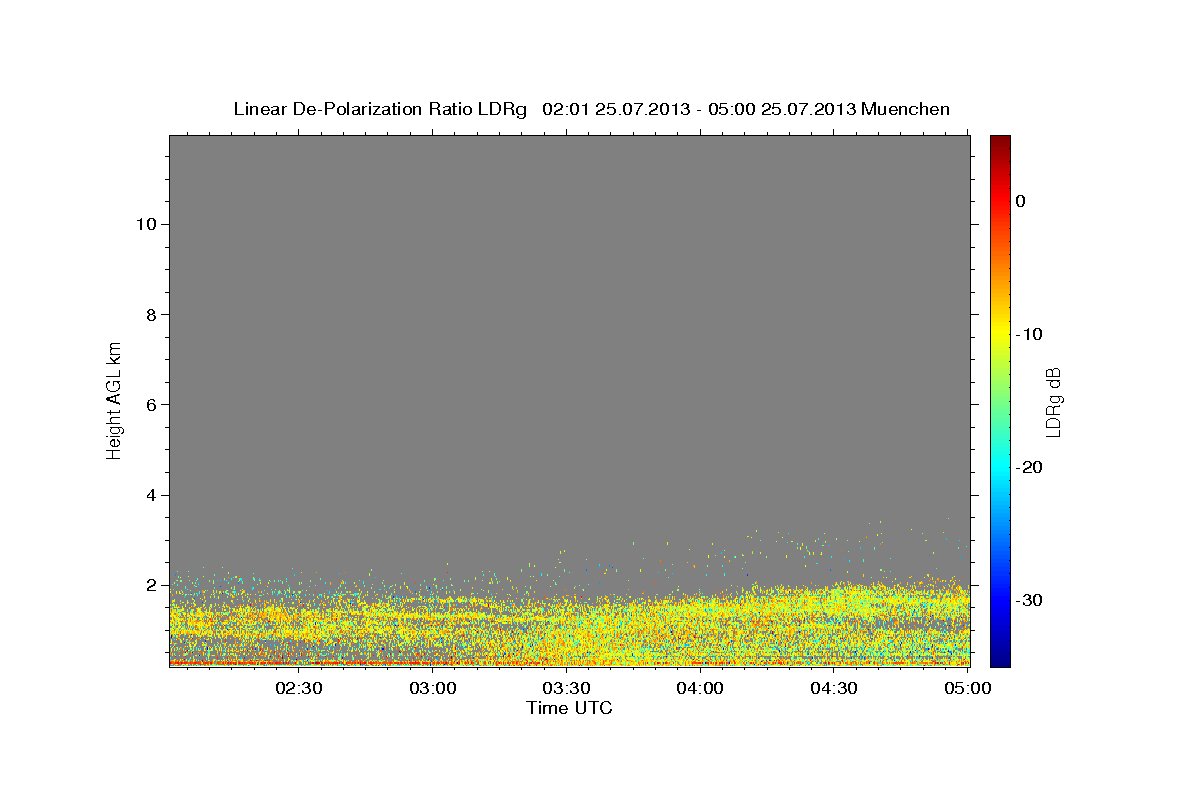Click the plot title 'Linear De-Polarization Ratio LDRg'

point(380,109)
